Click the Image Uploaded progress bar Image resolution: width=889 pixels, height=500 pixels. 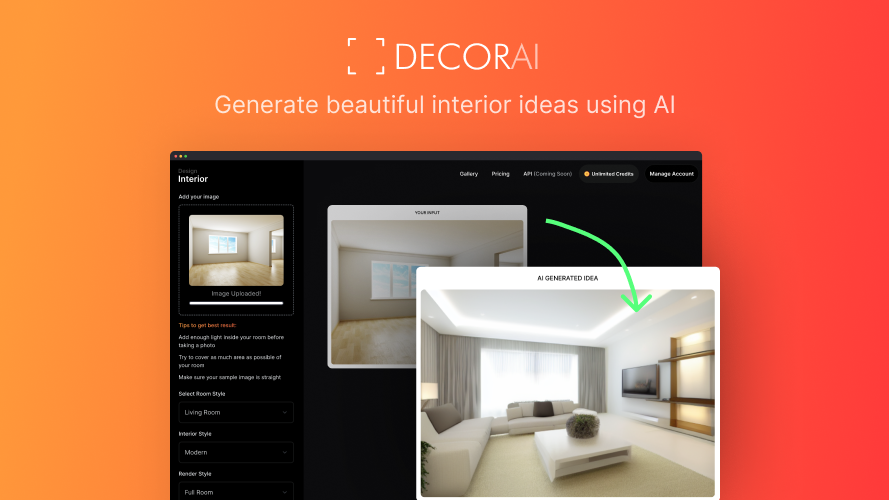click(x=236, y=303)
